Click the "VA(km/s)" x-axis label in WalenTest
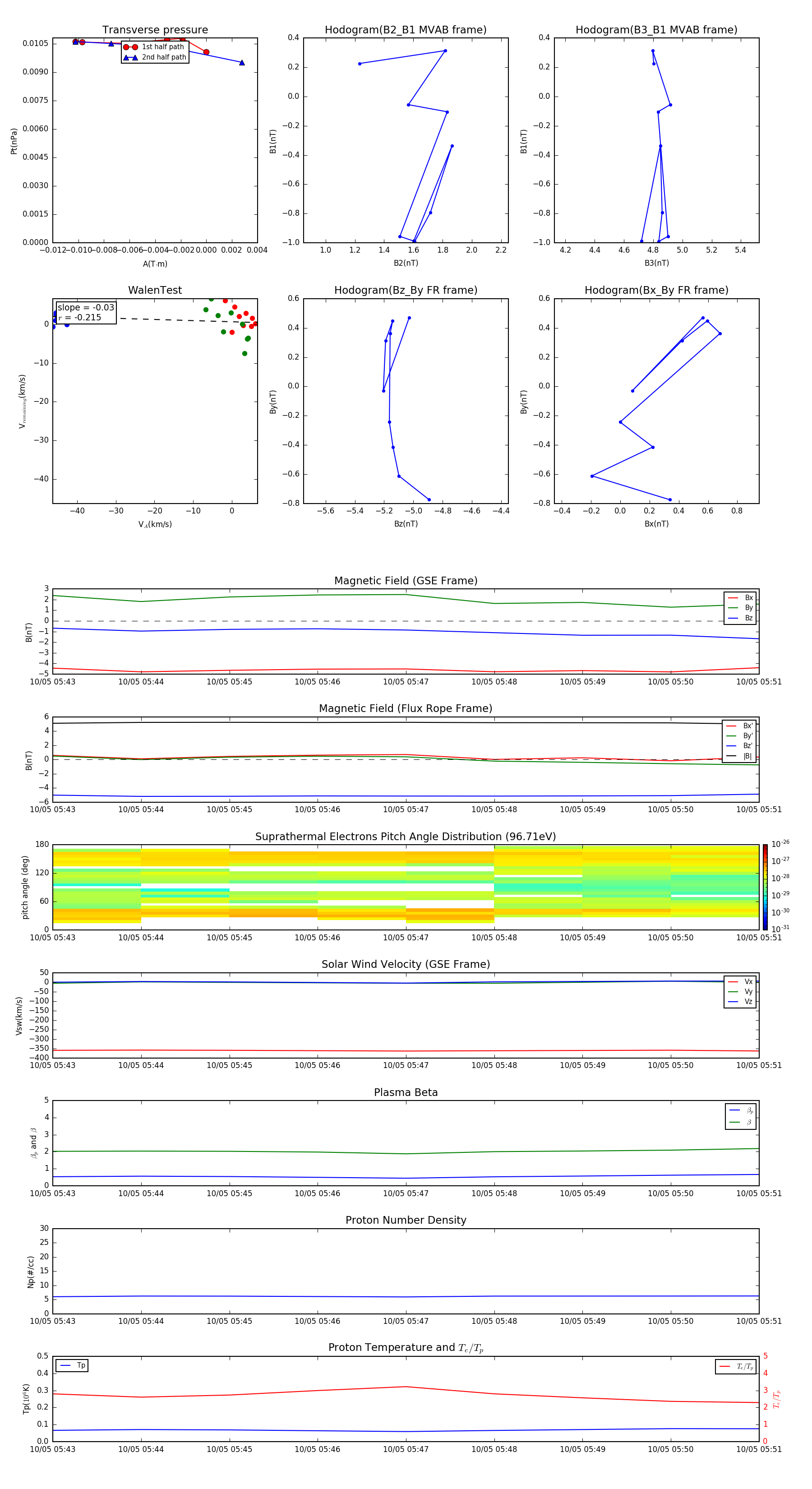The width and height of the screenshot is (812, 1489). pos(155,524)
